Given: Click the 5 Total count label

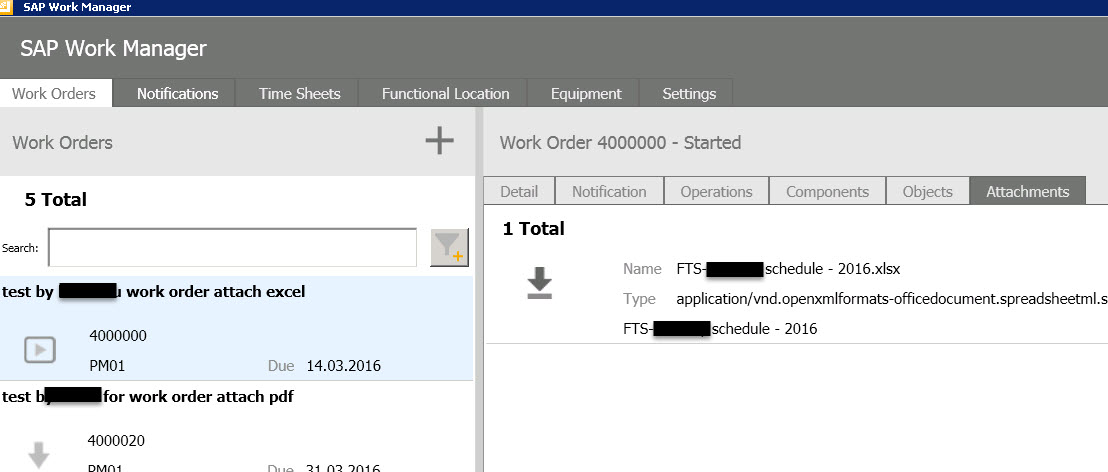Looking at the screenshot, I should click(56, 199).
